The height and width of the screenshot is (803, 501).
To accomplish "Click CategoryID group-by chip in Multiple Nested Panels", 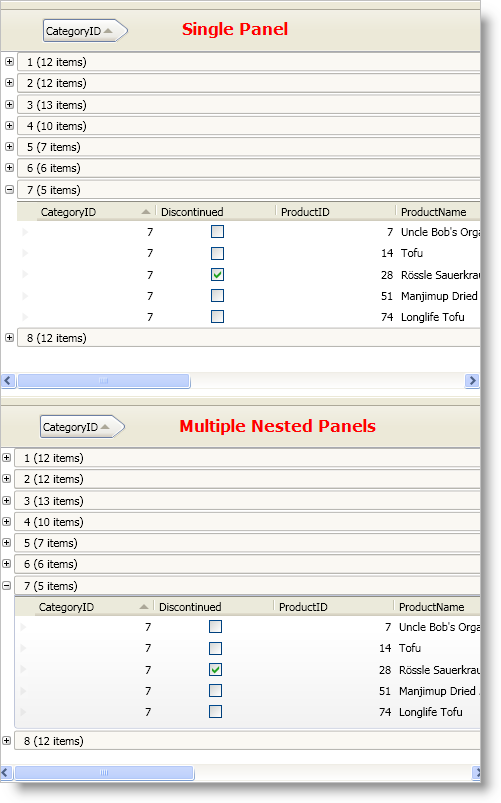I will (x=81, y=427).
